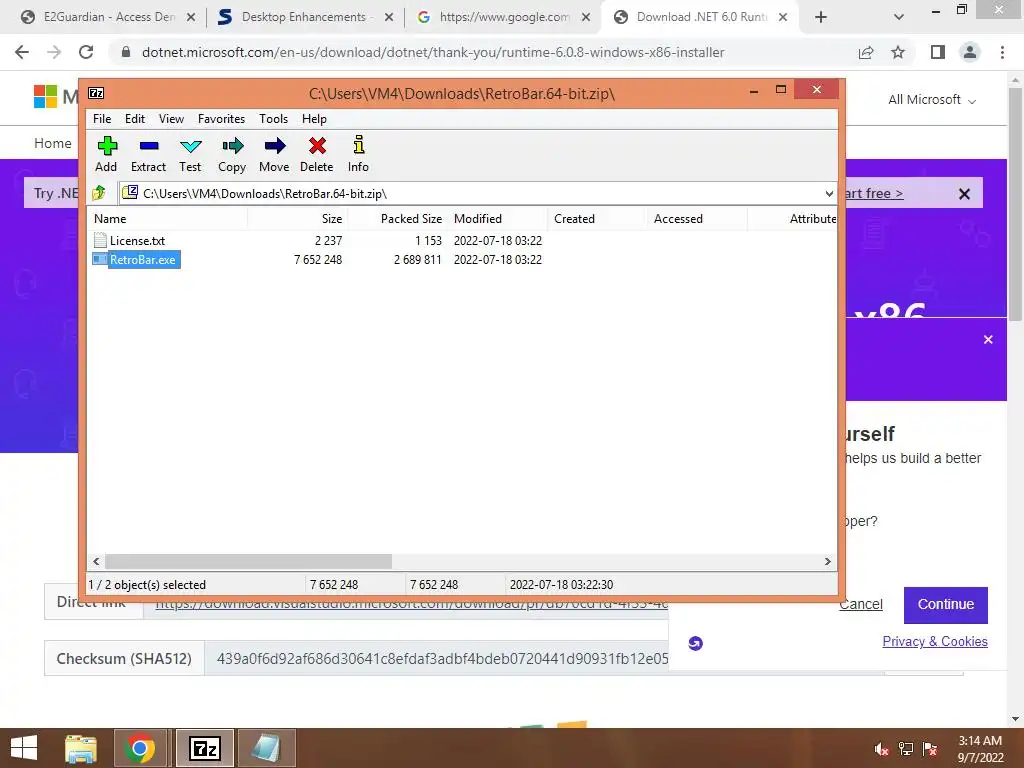This screenshot has width=1024, height=768.
Task: Share this page from the address bar
Action: 866,52
